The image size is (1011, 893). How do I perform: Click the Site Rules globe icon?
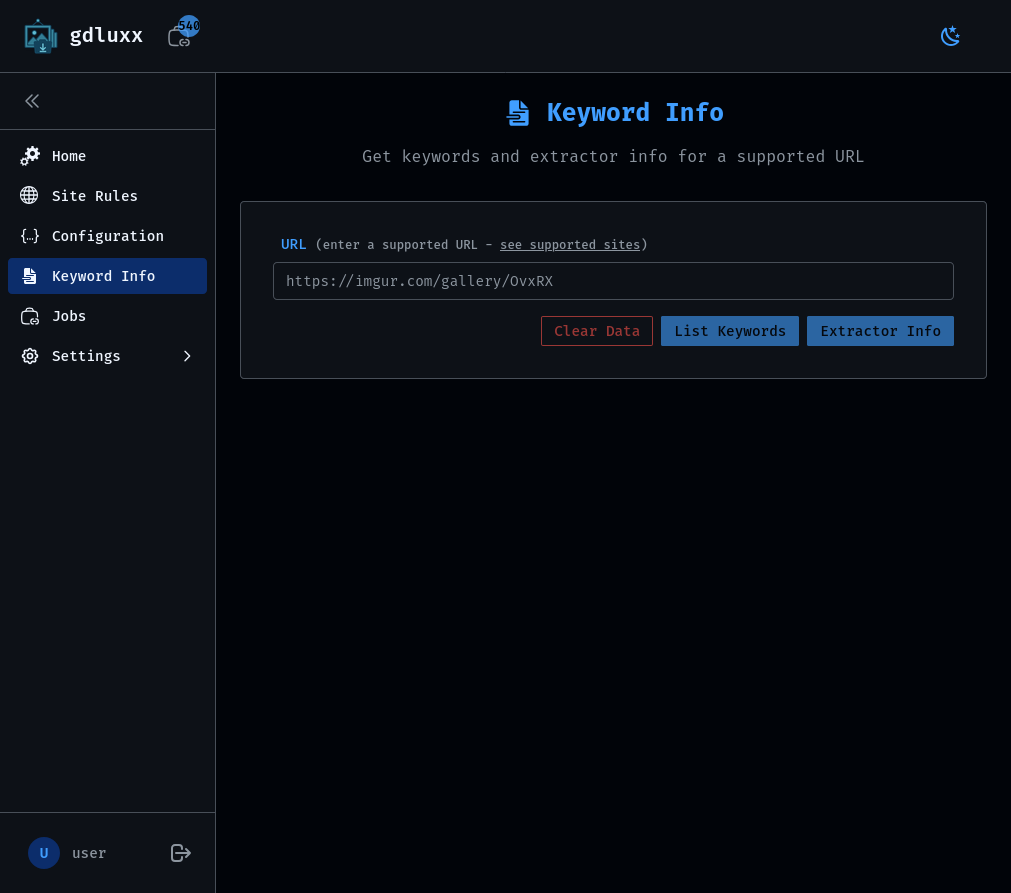tap(29, 196)
